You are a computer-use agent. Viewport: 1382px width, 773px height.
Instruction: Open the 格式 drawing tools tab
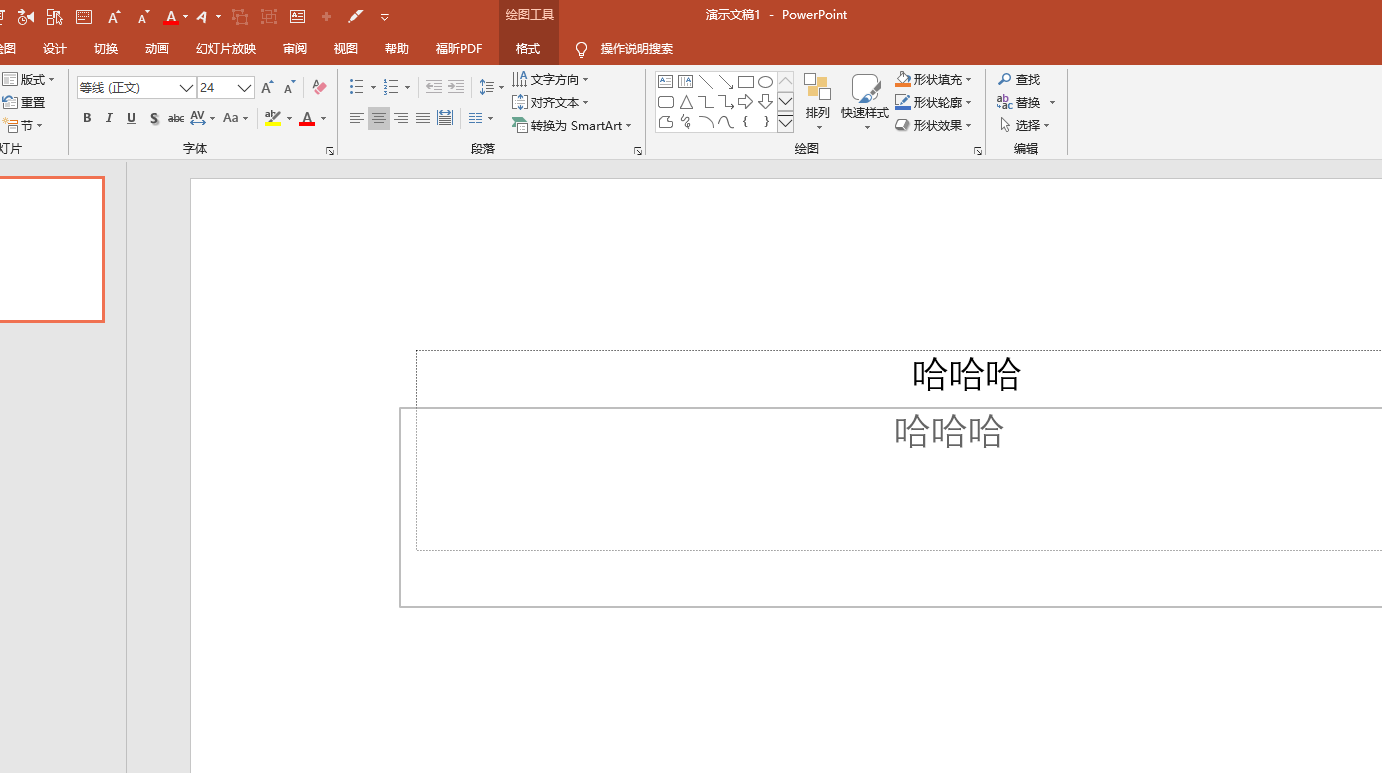[528, 49]
